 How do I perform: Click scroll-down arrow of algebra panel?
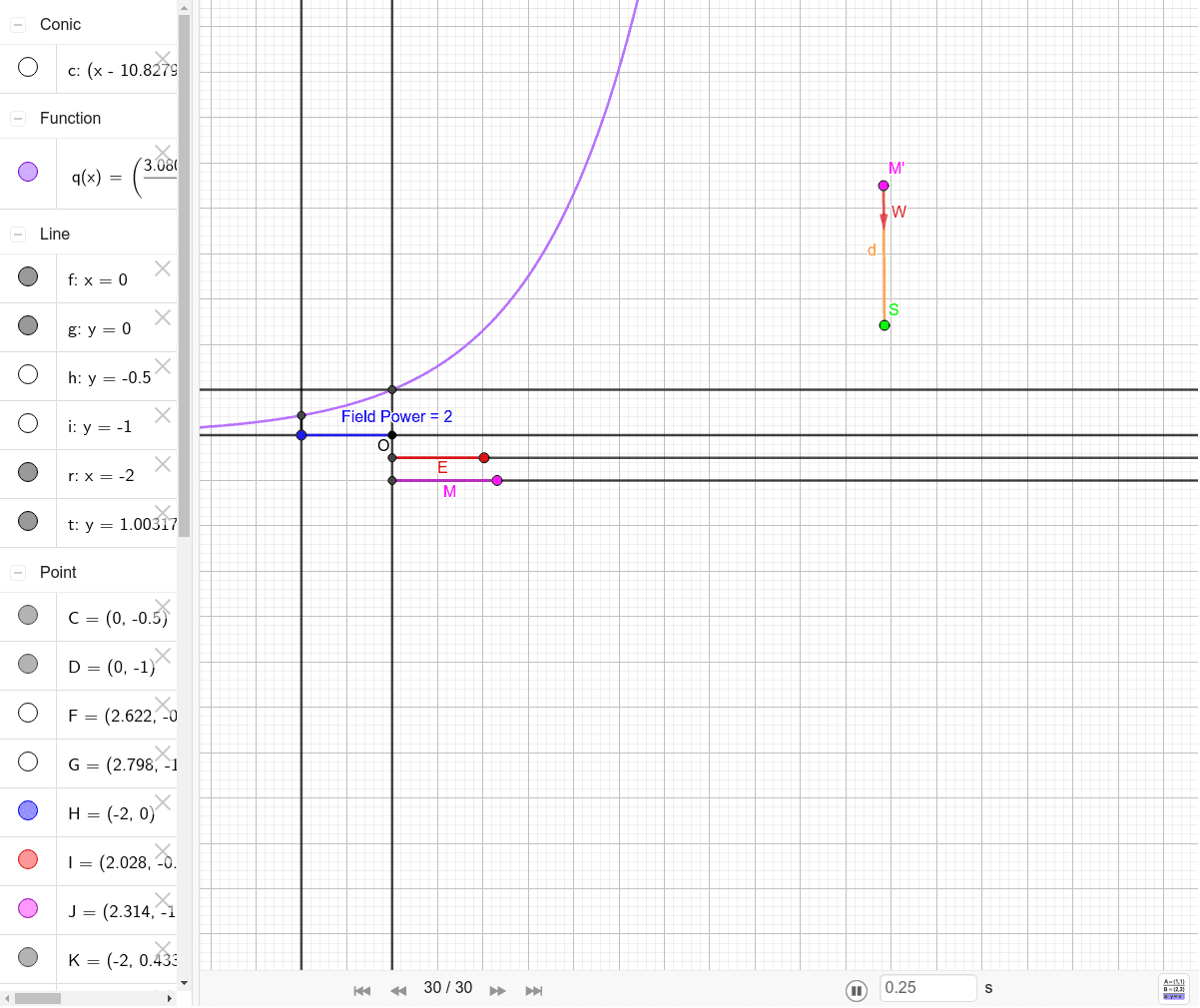[184, 983]
